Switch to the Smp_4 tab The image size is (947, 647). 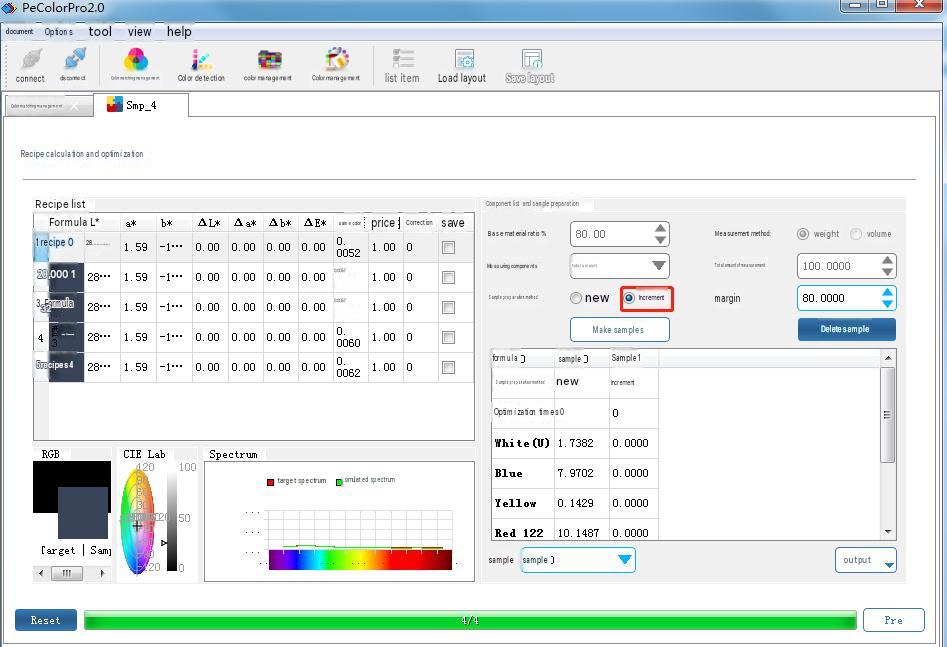141,105
